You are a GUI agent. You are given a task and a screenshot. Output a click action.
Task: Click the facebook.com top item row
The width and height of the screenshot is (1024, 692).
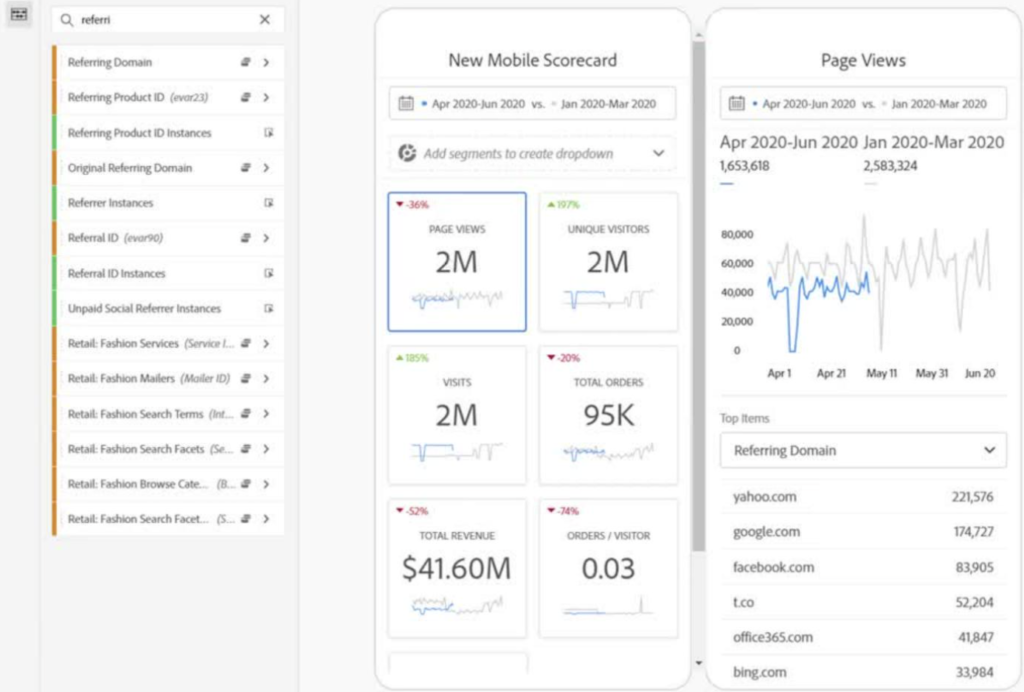click(x=863, y=567)
